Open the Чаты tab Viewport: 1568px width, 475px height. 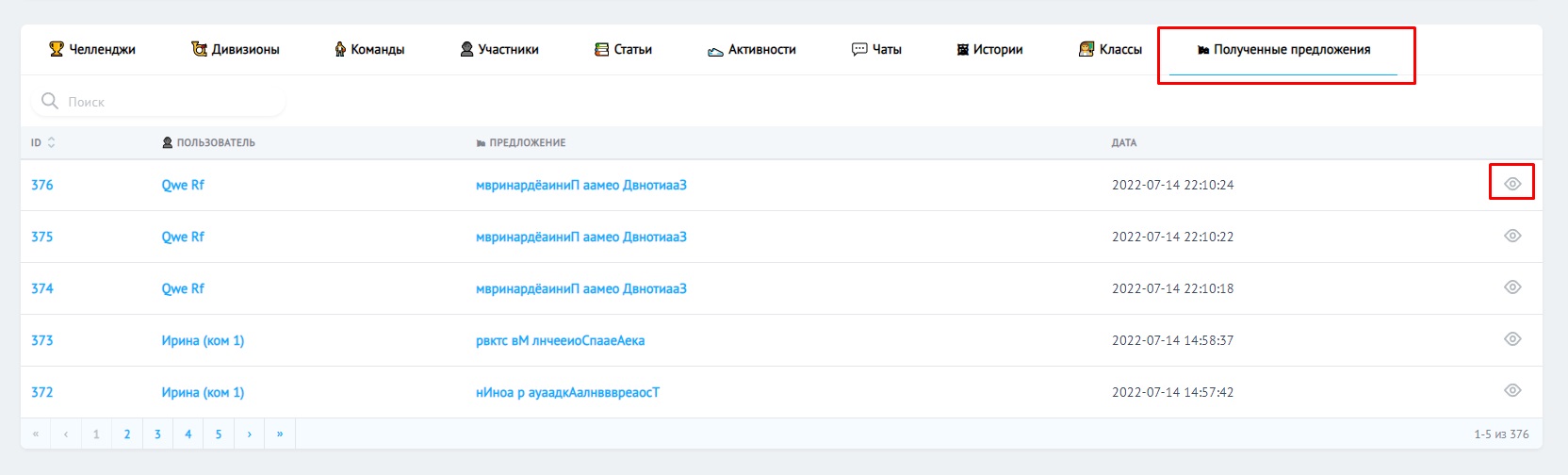click(x=876, y=49)
